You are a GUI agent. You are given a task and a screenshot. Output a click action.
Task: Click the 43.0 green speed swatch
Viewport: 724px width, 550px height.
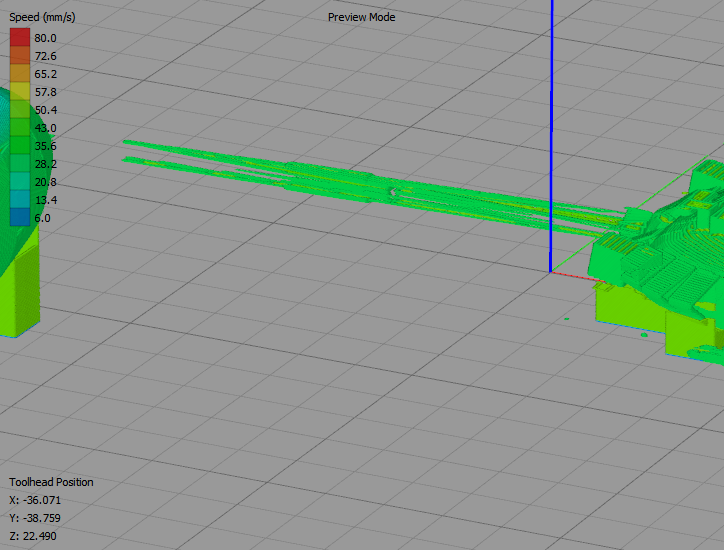[20, 127]
